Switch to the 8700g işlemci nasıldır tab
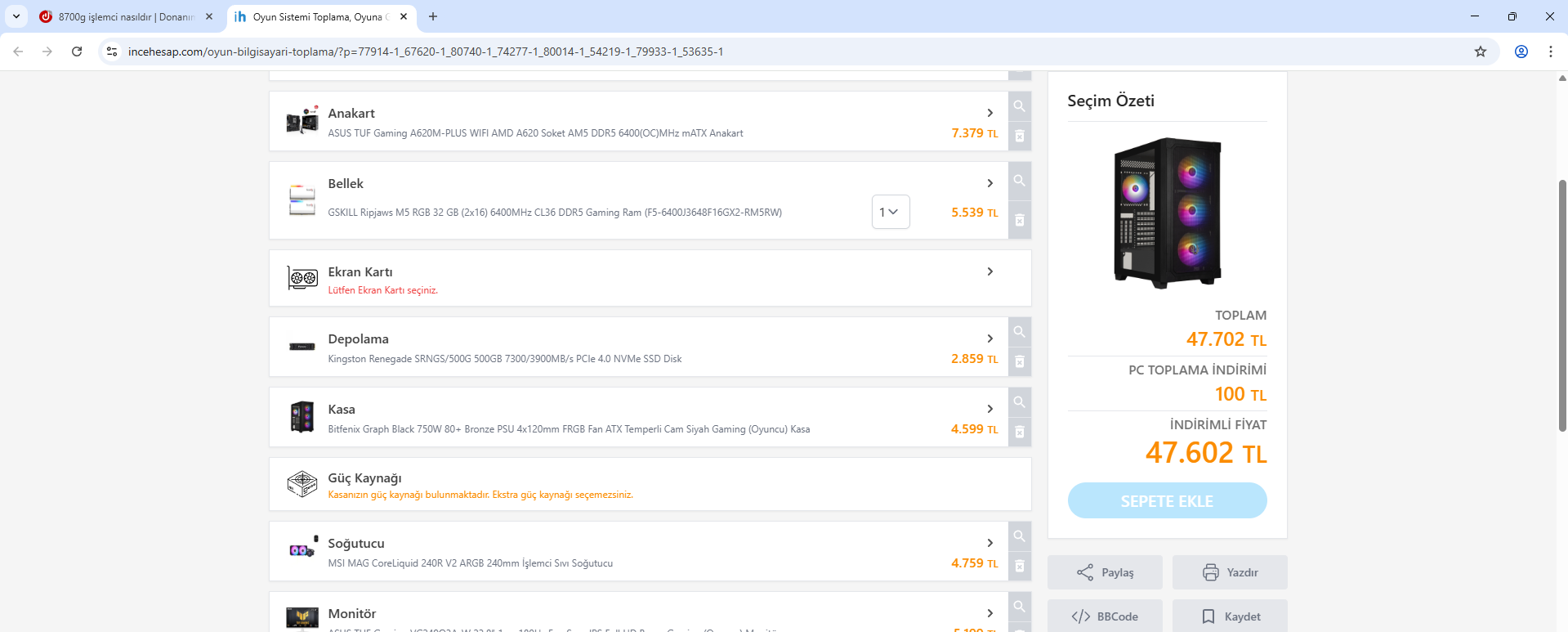Image resolution: width=1568 pixels, height=632 pixels. point(127,16)
